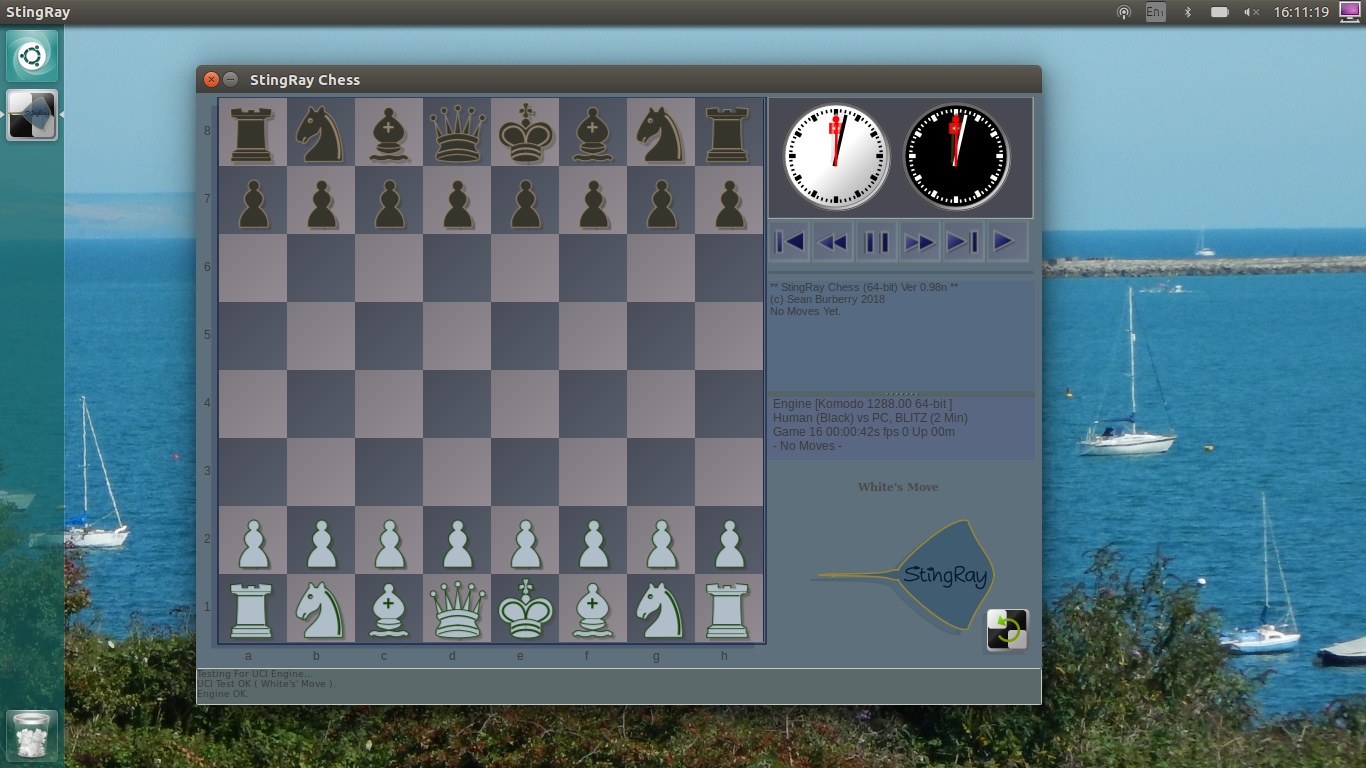Click 'Human (Black) vs PC, BLITZ' line
The image size is (1366, 768).
pos(870,418)
